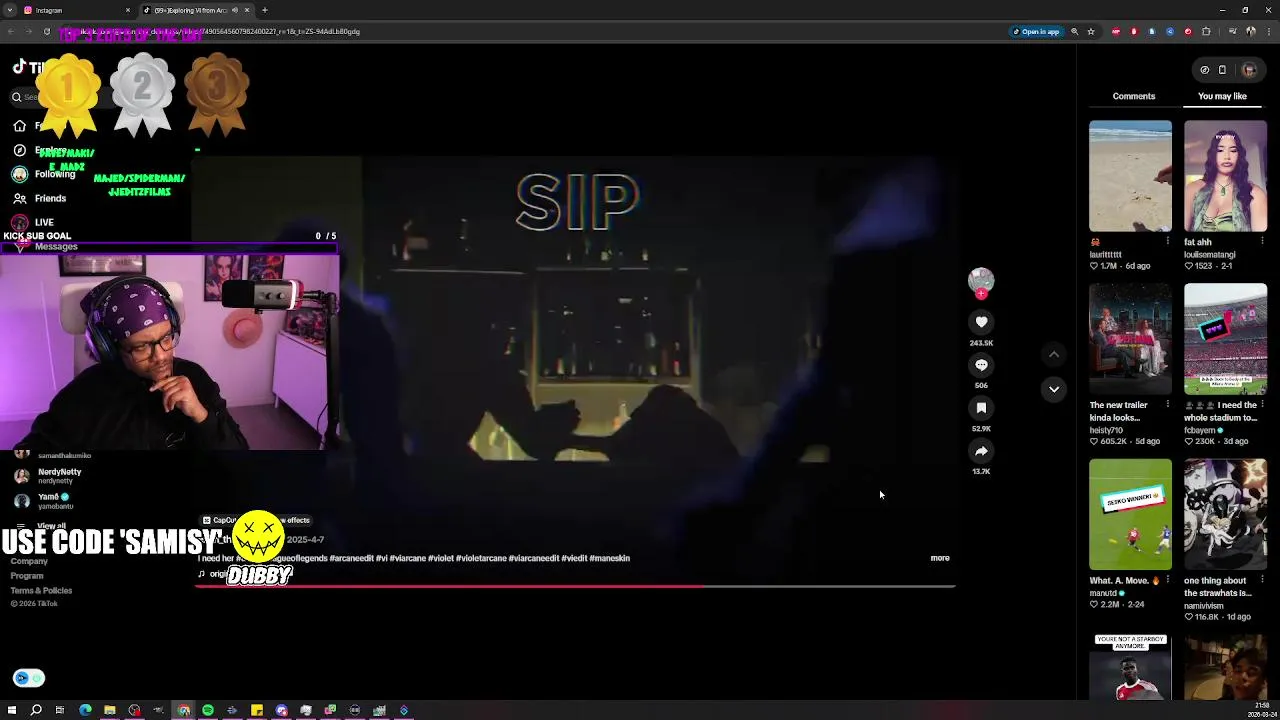Click the phone icon in top-right pill
The height and width of the screenshot is (720, 1280).
click(x=1222, y=70)
